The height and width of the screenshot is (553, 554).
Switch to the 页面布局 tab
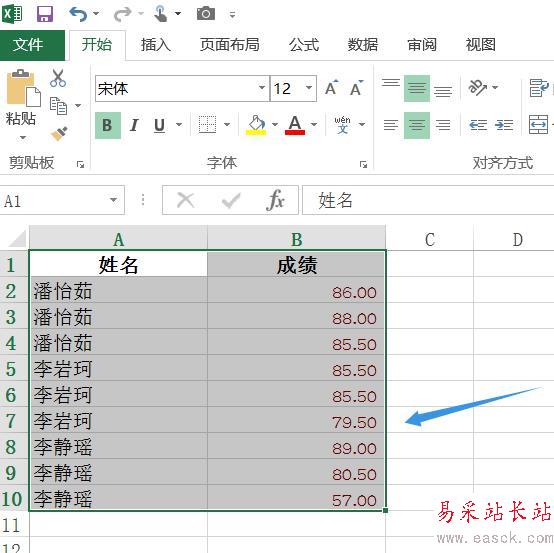pos(230,45)
